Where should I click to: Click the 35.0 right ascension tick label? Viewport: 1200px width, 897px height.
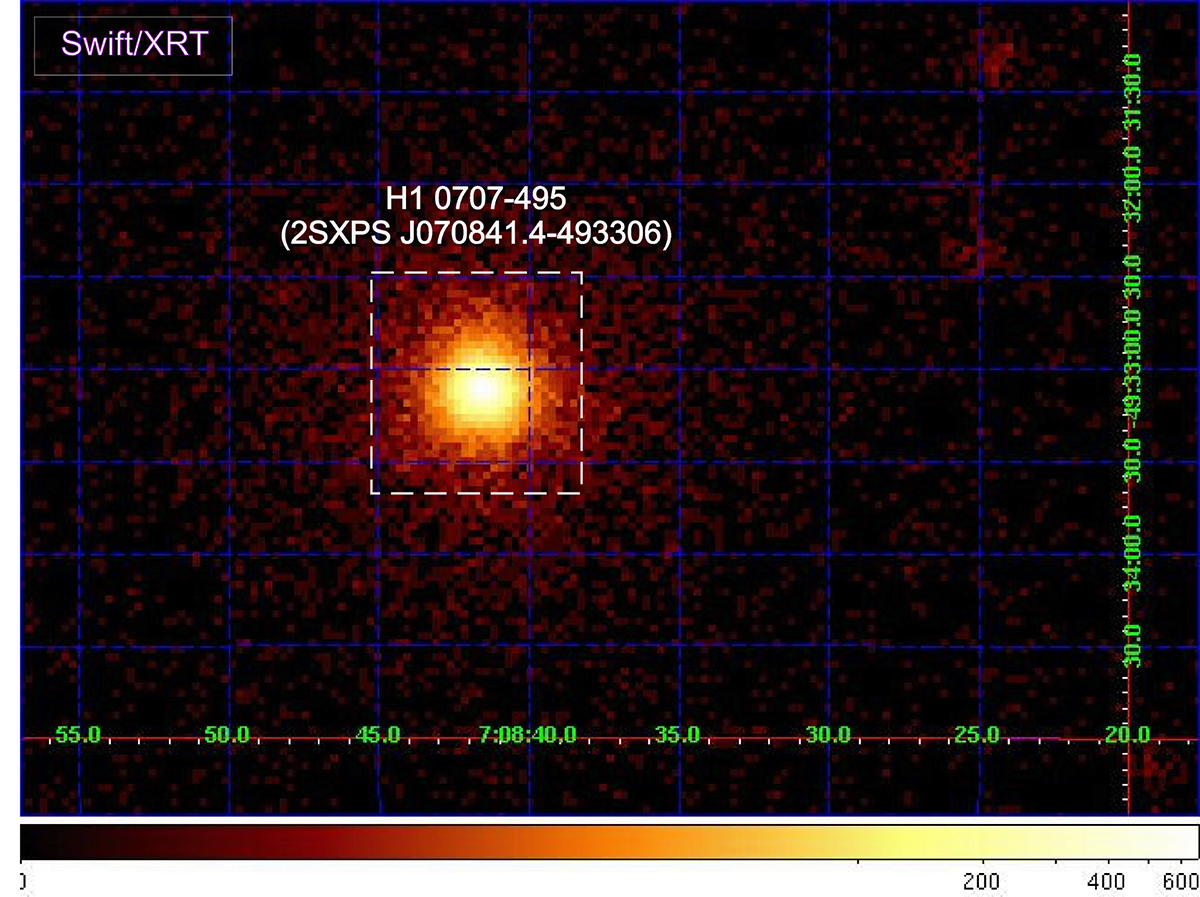coord(678,735)
